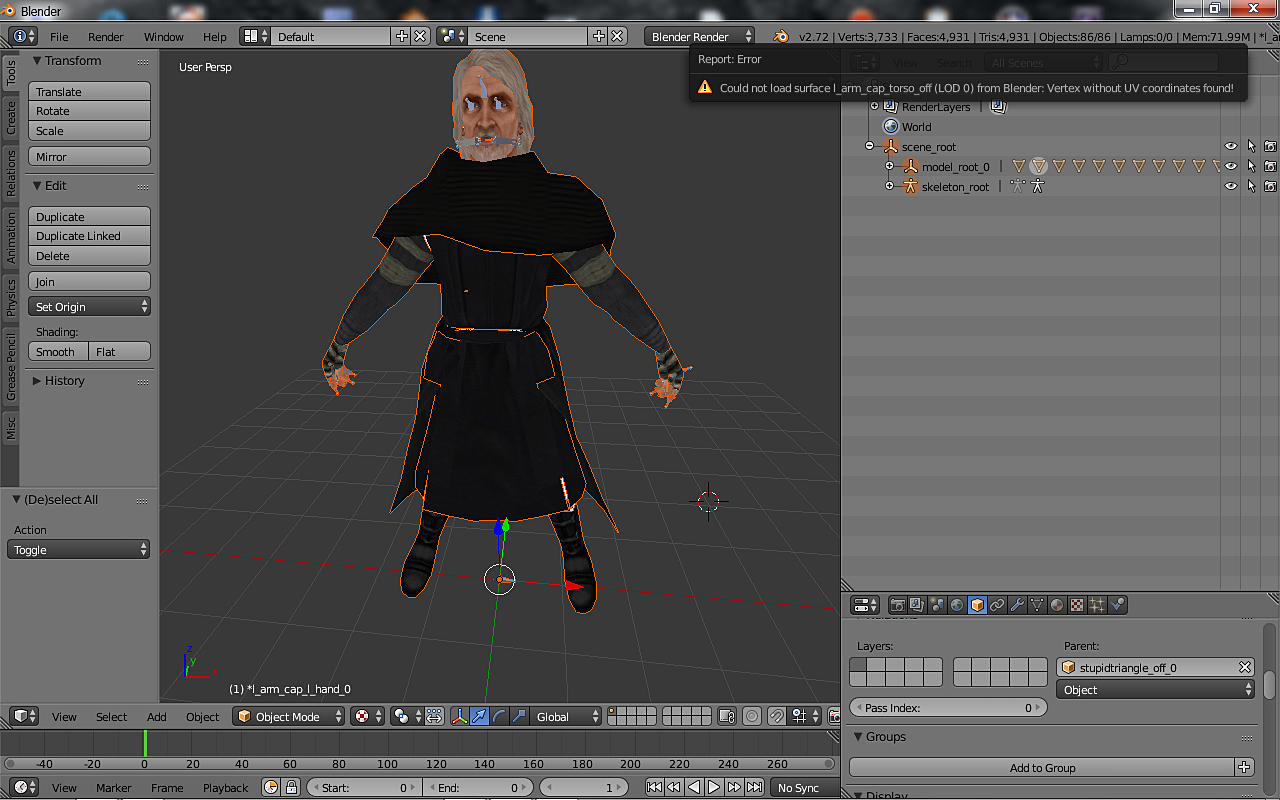This screenshot has height=800, width=1280.
Task: Open the viewport Add menu
Action: tap(157, 717)
